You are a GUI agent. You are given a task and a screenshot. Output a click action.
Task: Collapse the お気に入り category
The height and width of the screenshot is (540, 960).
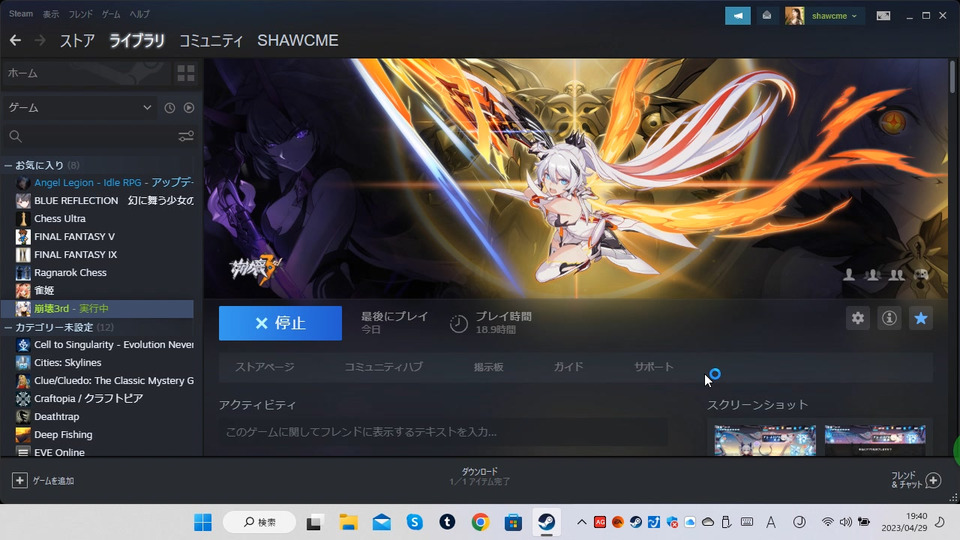point(9,165)
